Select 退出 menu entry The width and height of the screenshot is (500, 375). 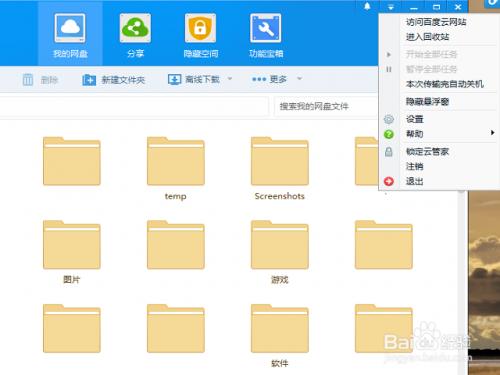tap(415, 181)
